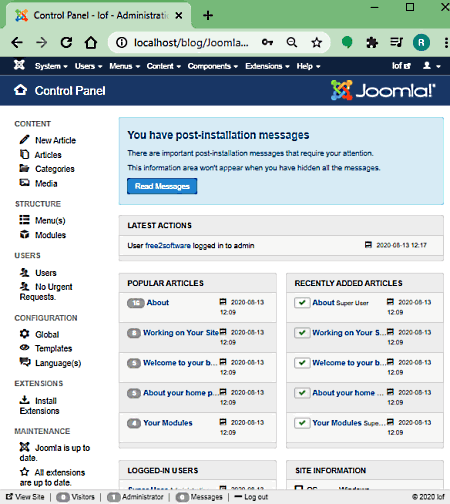Click the Global configuration gear icon
This screenshot has width=450, height=504.
point(24,334)
